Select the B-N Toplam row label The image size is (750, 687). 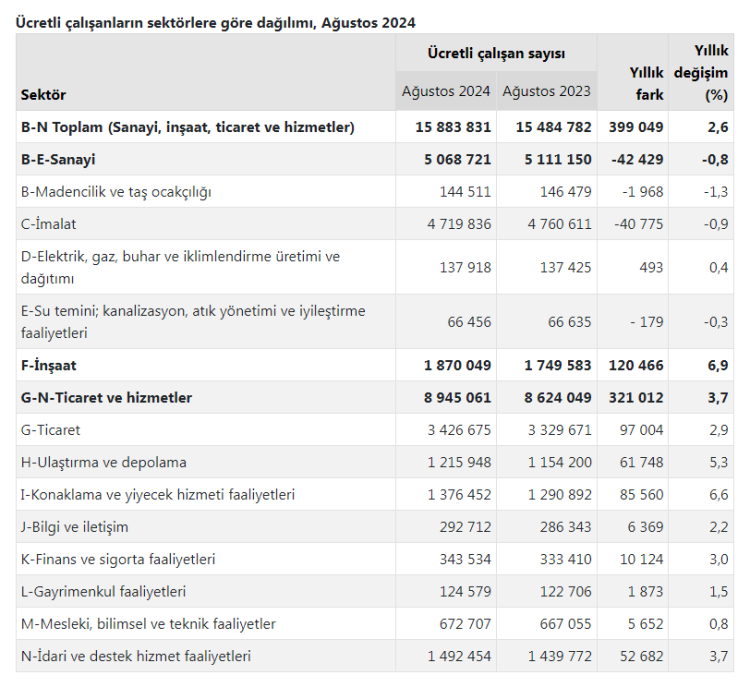[187, 127]
